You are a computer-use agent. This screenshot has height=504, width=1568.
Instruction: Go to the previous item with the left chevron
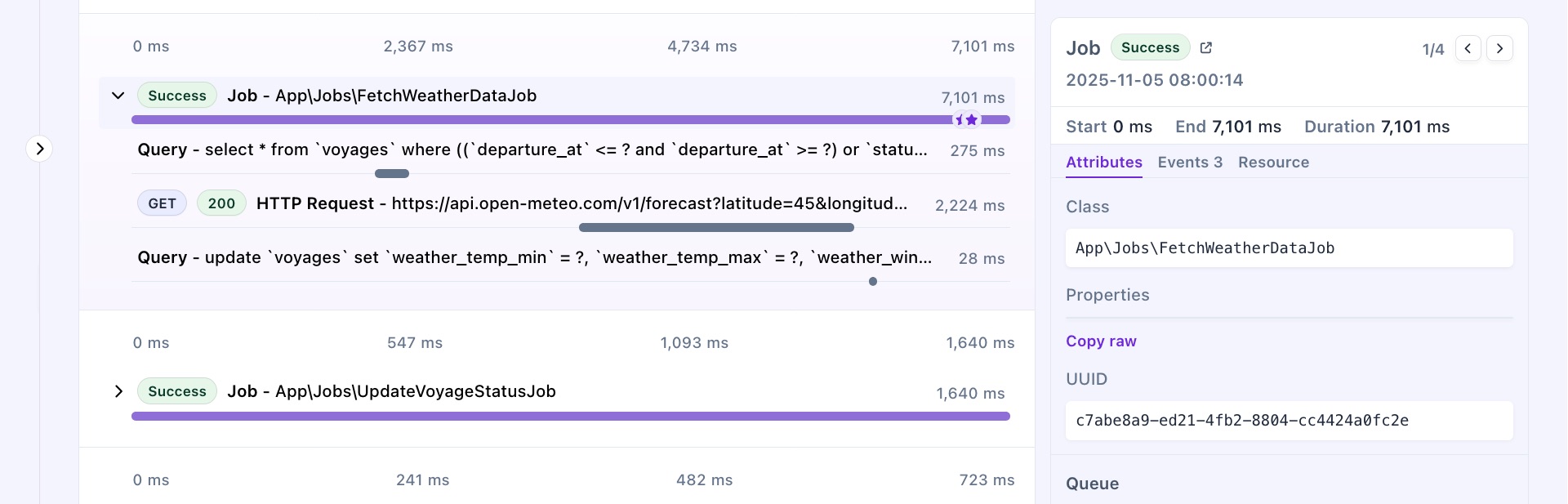(x=1468, y=48)
